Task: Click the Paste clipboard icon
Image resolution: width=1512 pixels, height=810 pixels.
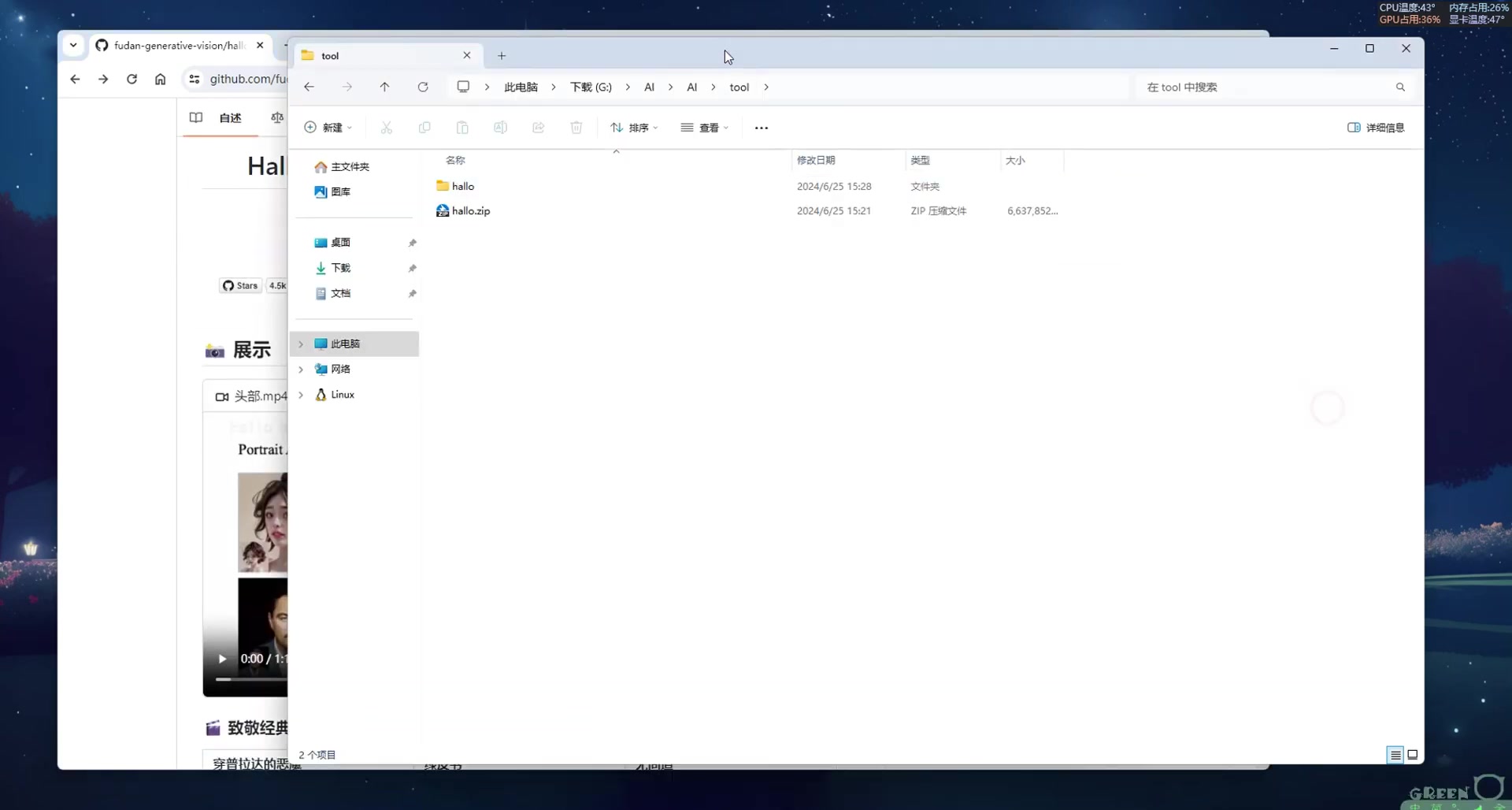Action: click(x=462, y=128)
